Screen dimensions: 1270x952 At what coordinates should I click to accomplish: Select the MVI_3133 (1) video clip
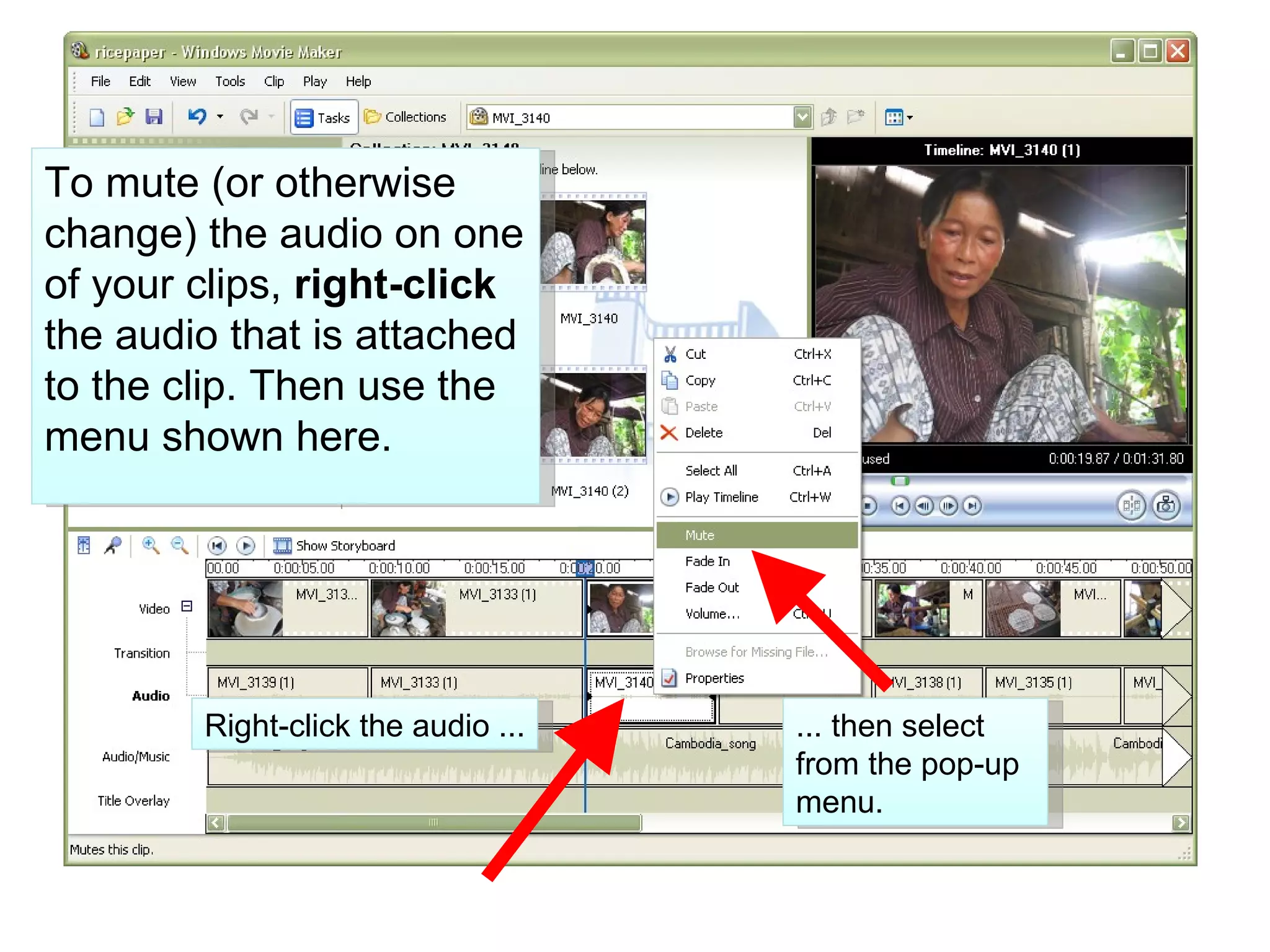point(477,609)
